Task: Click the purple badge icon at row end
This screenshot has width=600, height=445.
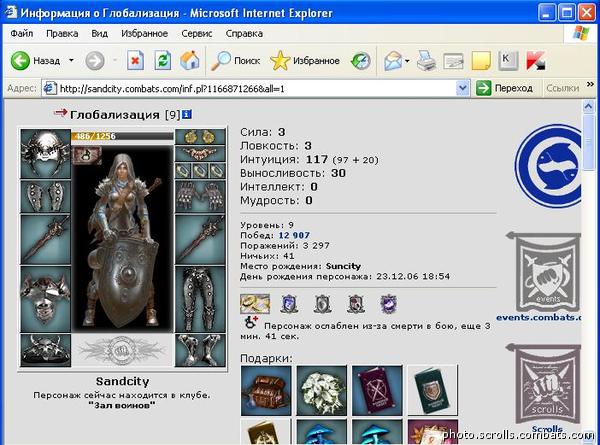Action: tap(389, 305)
